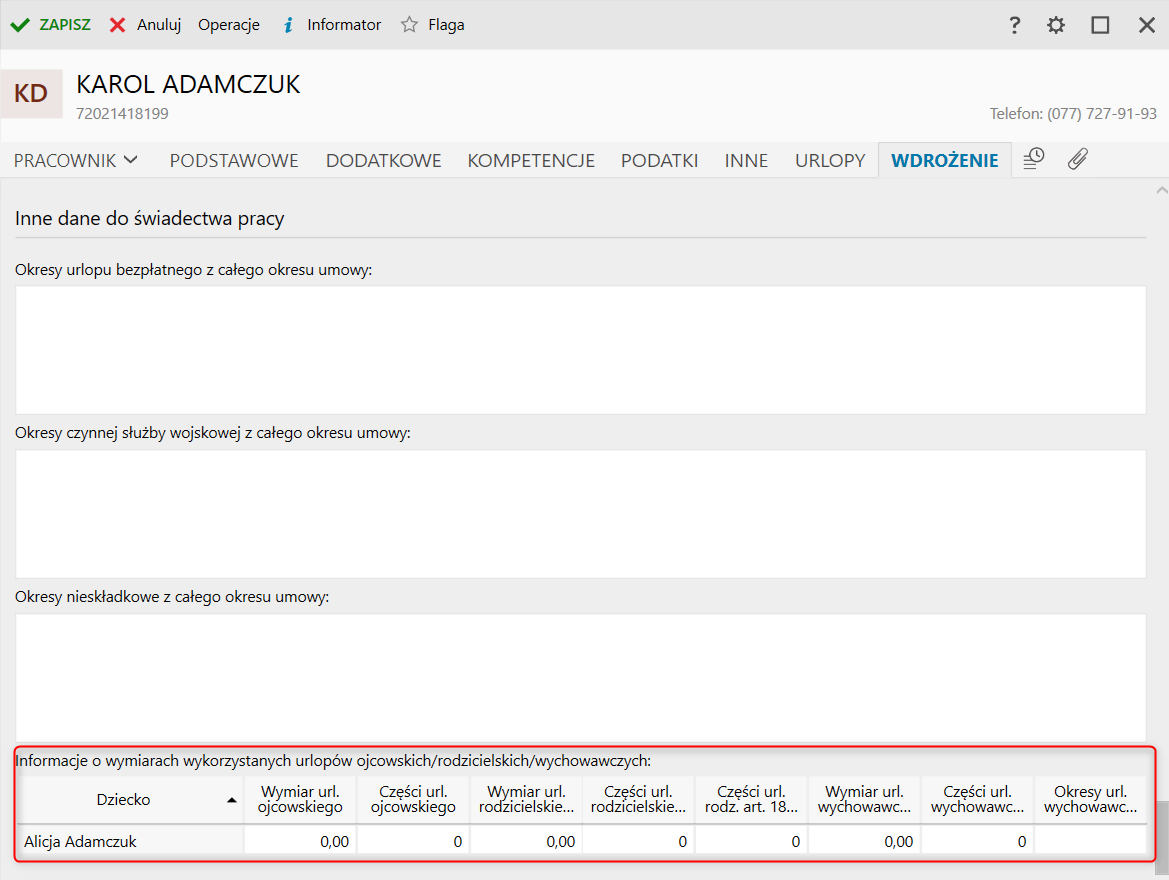The image size is (1169, 880).
Task: Click the scroll-up arrow of vertical scrollbar
Action: pyautogui.click(x=1162, y=190)
